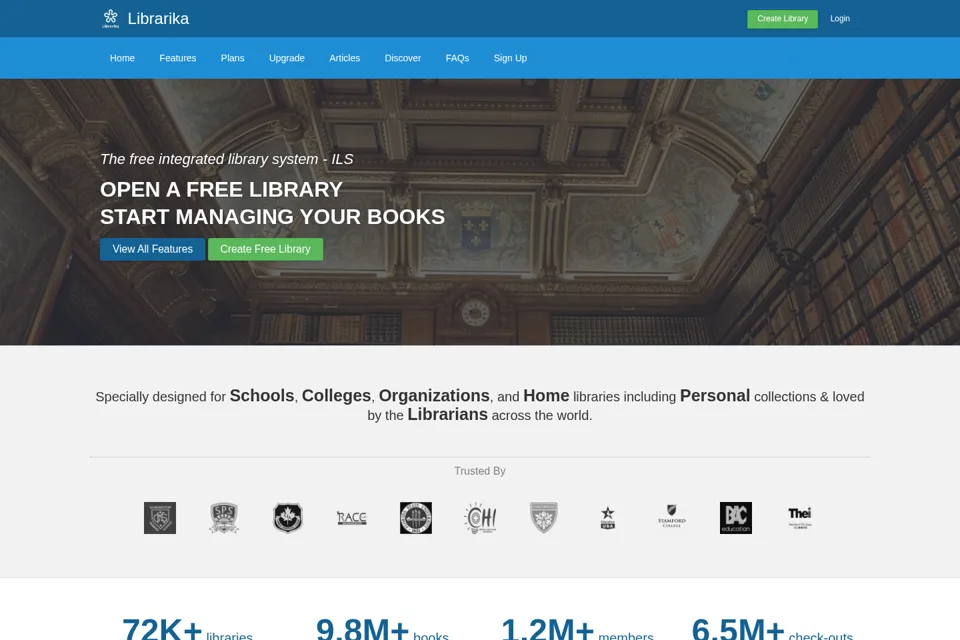Click the Librarika flower logo icon
The height and width of the screenshot is (640, 960).
[x=110, y=18]
